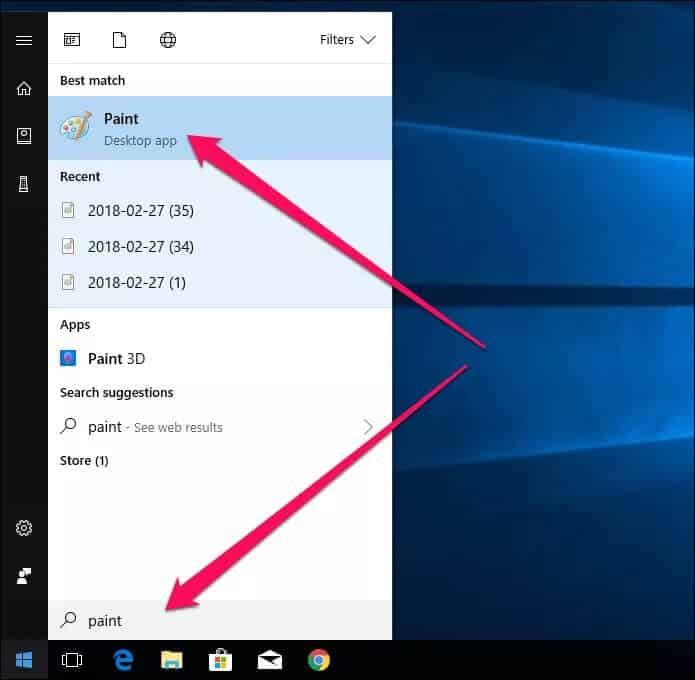Launch the Paint desktop app result

[x=220, y=128]
